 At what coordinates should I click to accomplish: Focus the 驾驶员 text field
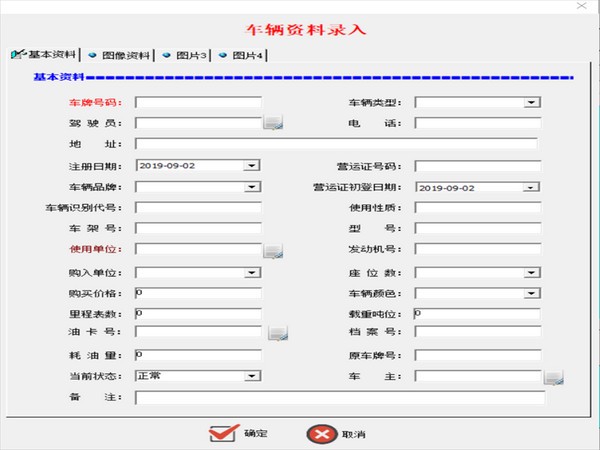[198, 123]
